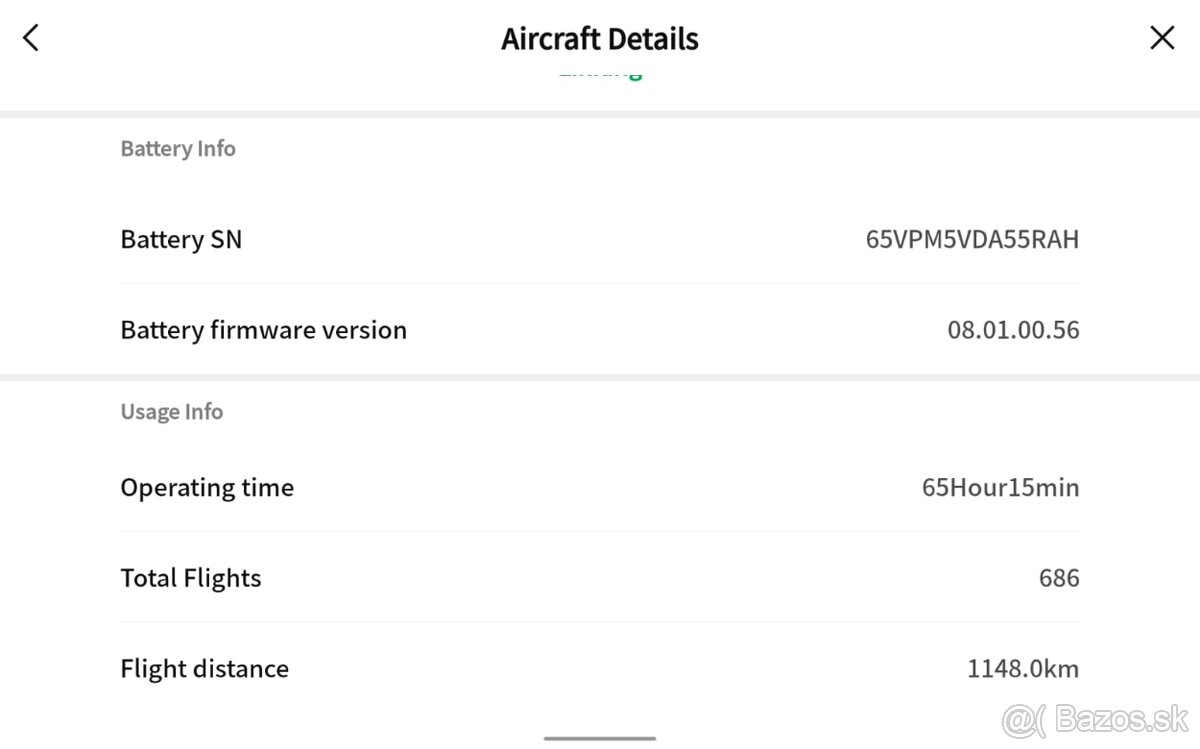Navigate back using the left chevron
The width and height of the screenshot is (1200, 749).
tap(30, 37)
